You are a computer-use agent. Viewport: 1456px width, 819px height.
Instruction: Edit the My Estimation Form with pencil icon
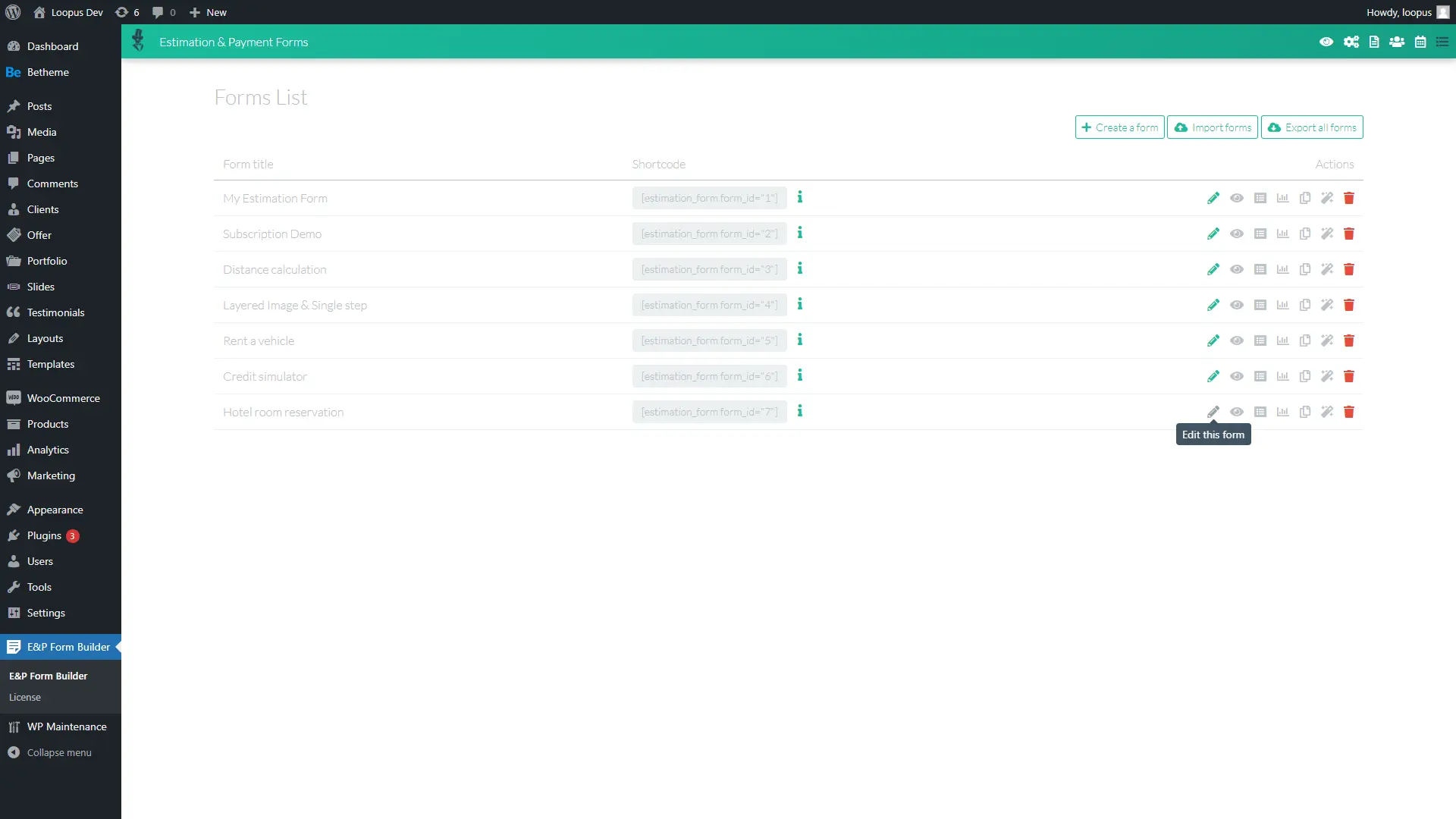coord(1213,198)
